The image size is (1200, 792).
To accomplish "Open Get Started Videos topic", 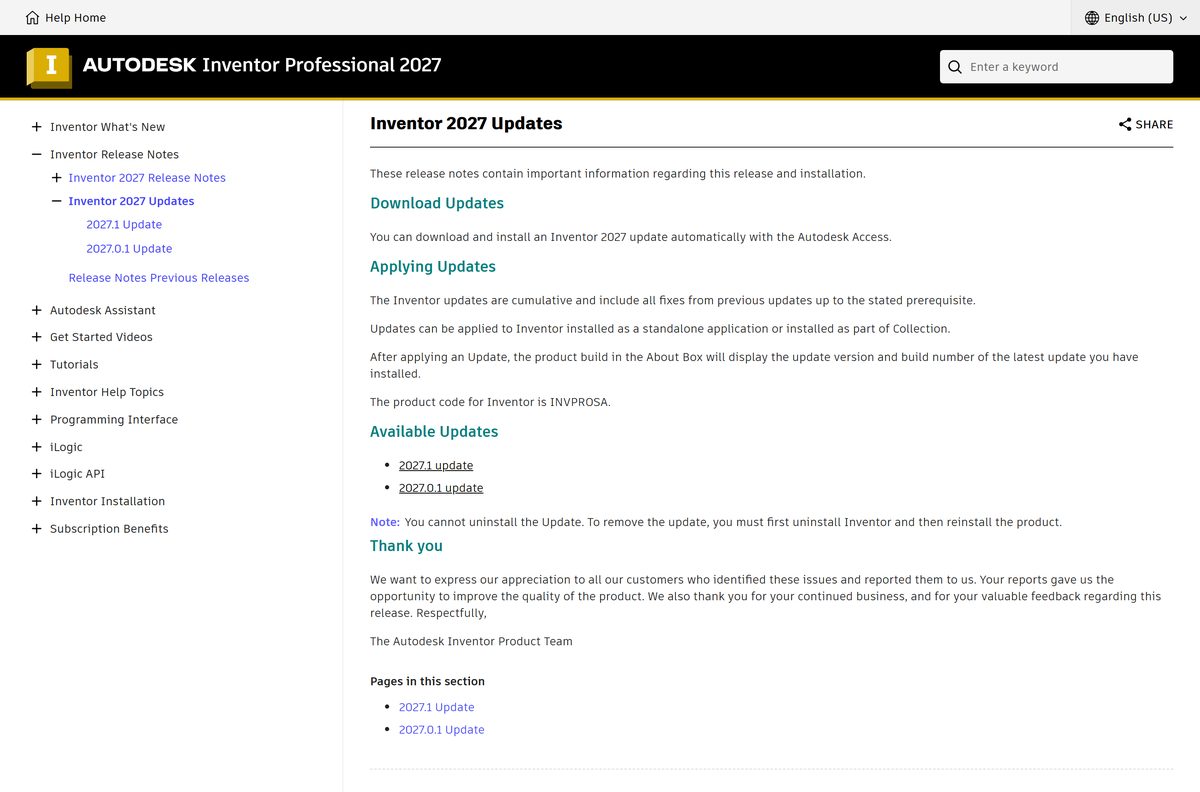I will click(x=101, y=337).
